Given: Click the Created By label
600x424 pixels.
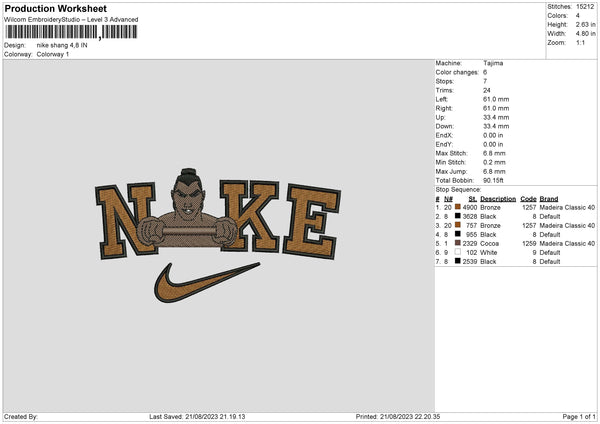Looking at the screenshot, I should [x=21, y=417].
